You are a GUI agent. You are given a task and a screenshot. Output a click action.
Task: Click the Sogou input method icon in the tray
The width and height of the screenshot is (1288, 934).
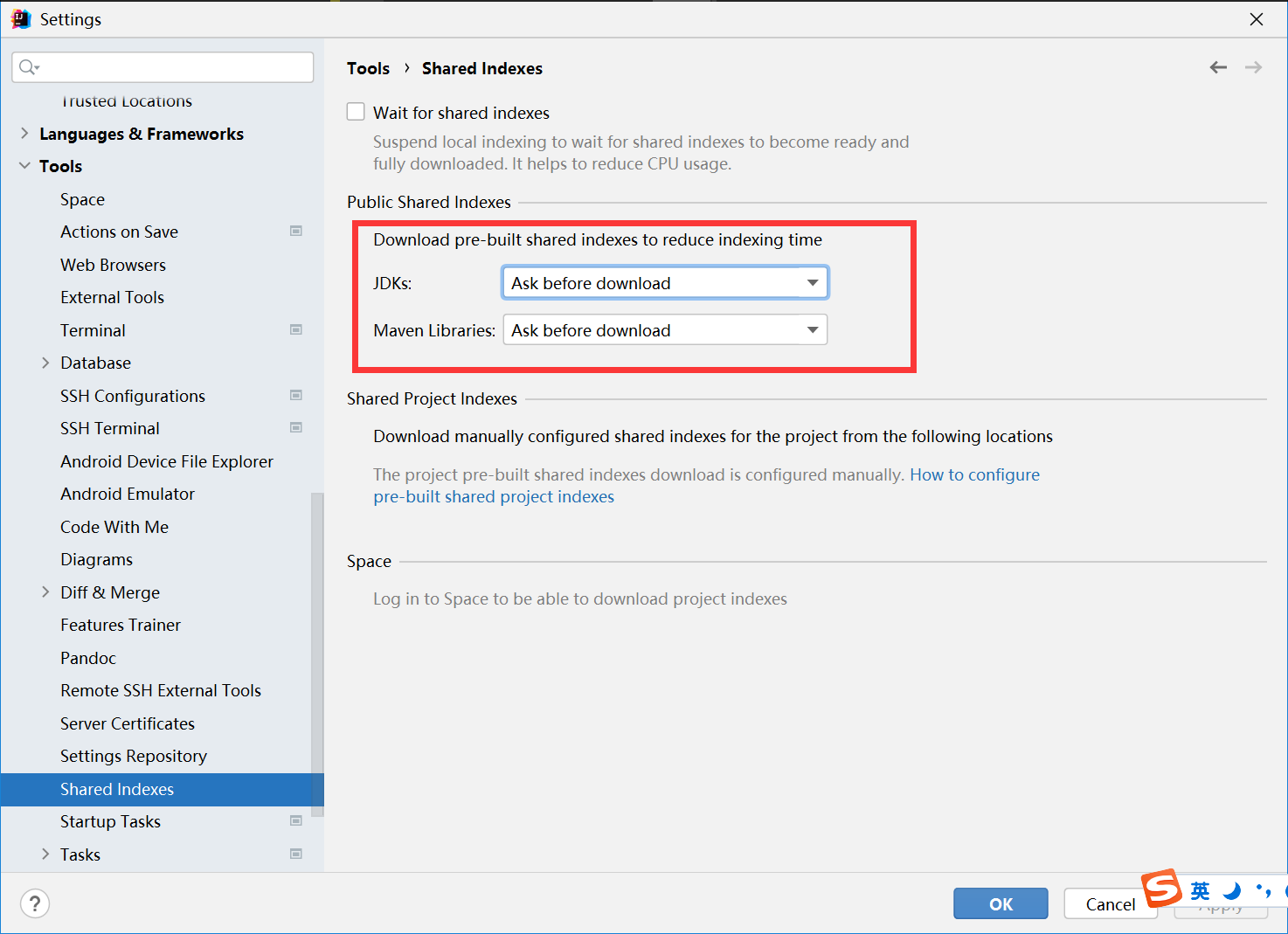[1162, 889]
